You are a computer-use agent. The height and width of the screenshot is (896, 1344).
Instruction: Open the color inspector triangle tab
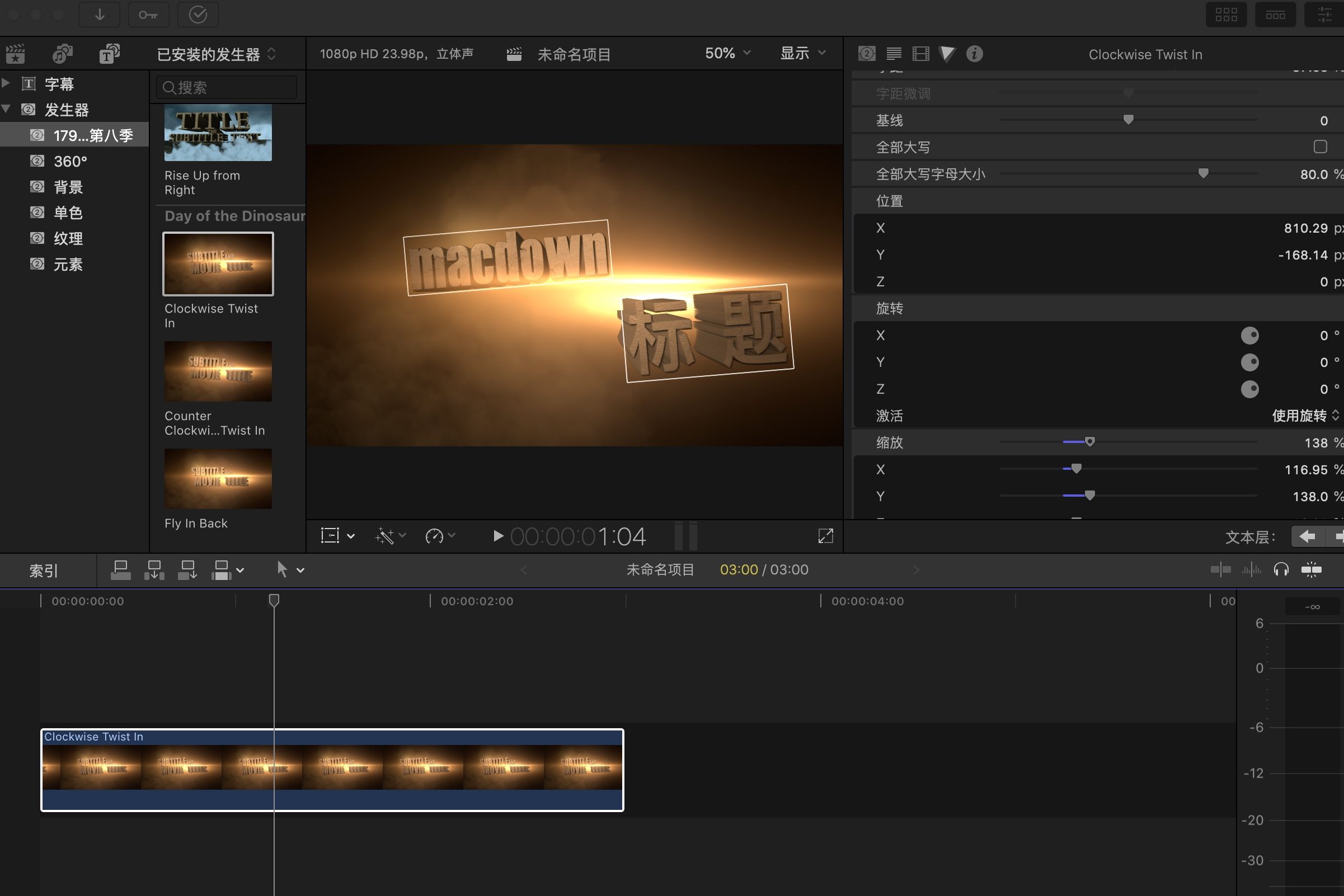point(947,54)
